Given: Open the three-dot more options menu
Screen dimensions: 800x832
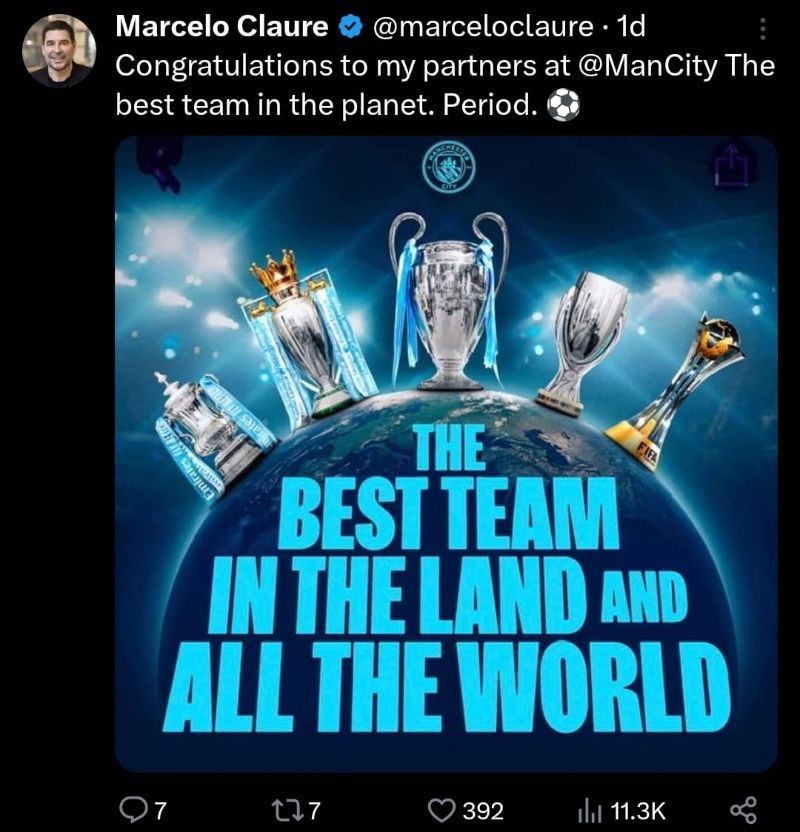Looking at the screenshot, I should pos(762,29).
